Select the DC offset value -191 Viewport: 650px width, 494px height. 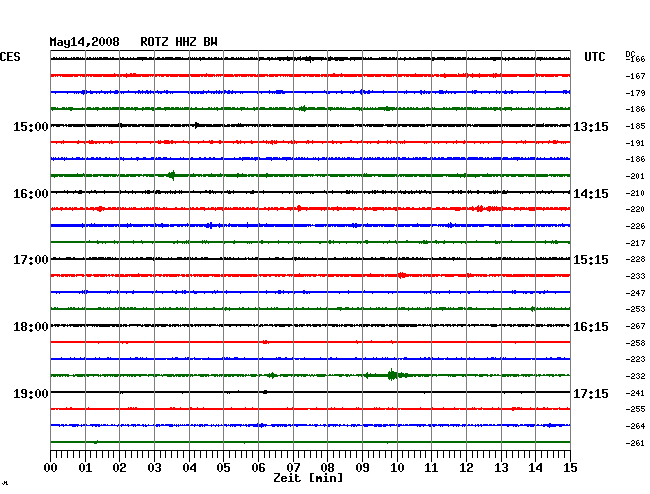point(635,143)
